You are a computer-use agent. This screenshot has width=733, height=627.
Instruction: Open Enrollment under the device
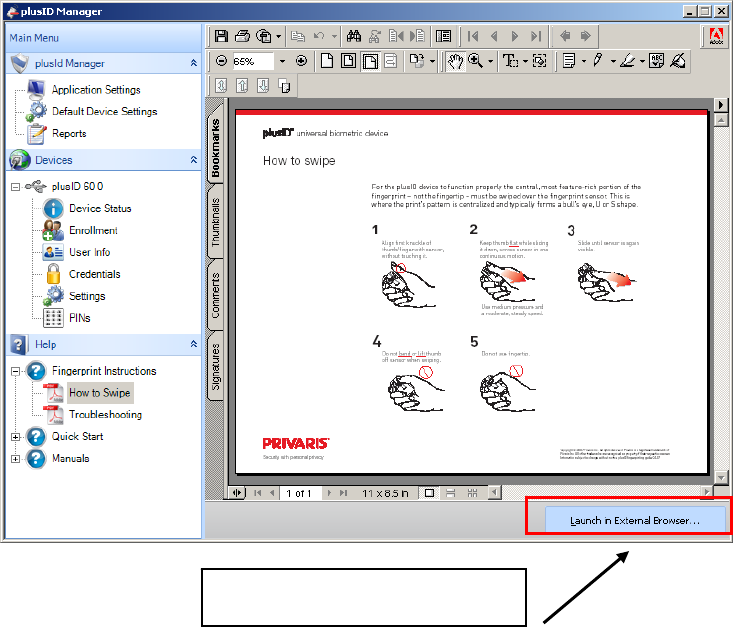93,231
